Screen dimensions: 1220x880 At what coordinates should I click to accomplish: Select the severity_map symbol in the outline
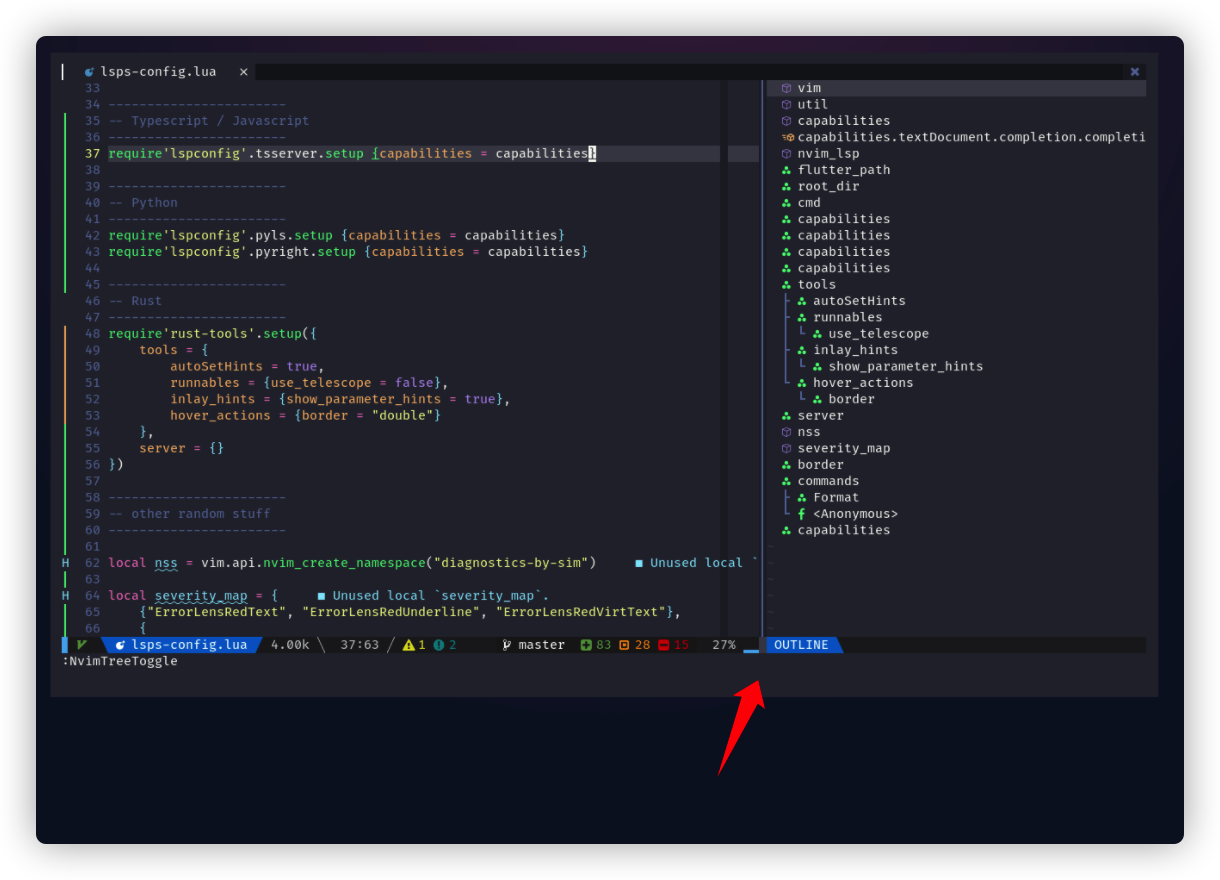click(845, 448)
